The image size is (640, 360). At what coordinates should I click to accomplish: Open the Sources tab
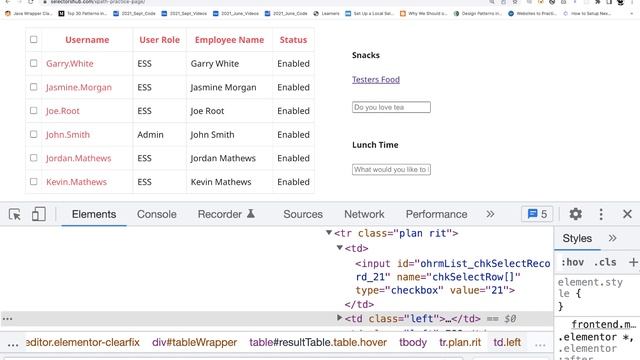[x=303, y=214]
